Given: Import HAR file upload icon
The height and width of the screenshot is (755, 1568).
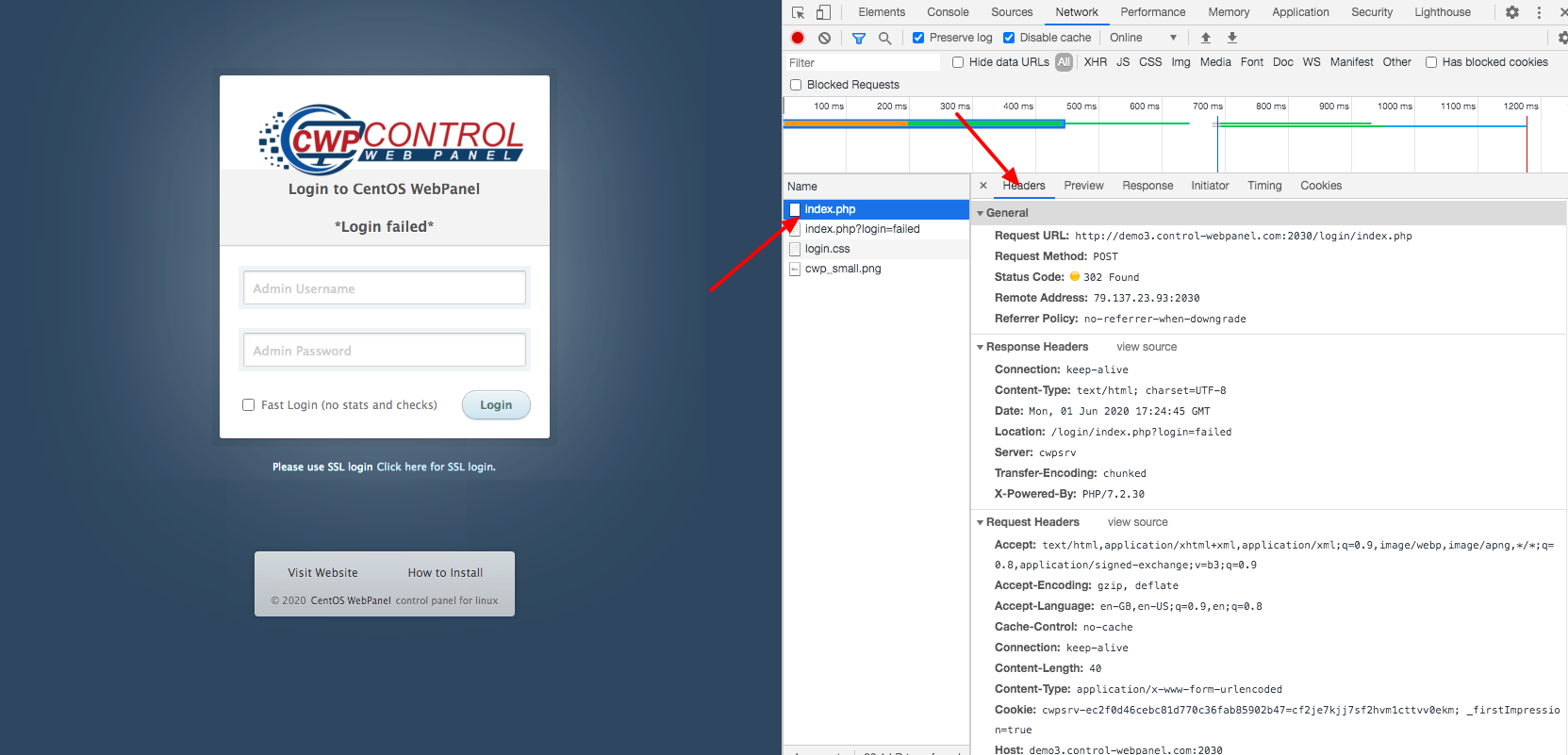Looking at the screenshot, I should click(x=1205, y=38).
